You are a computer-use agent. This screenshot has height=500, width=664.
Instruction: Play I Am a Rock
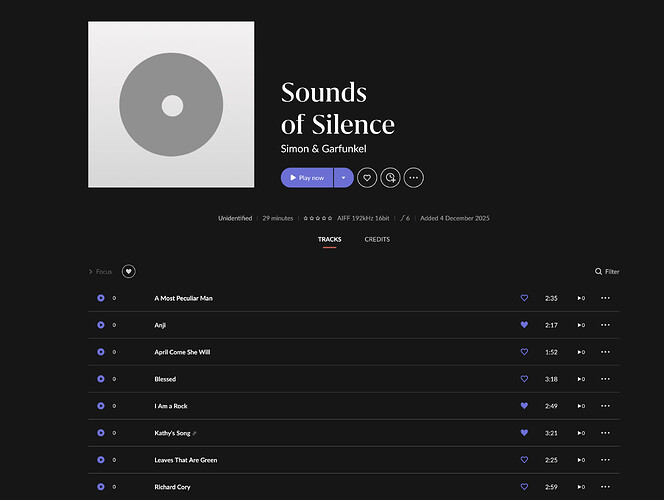[101, 406]
